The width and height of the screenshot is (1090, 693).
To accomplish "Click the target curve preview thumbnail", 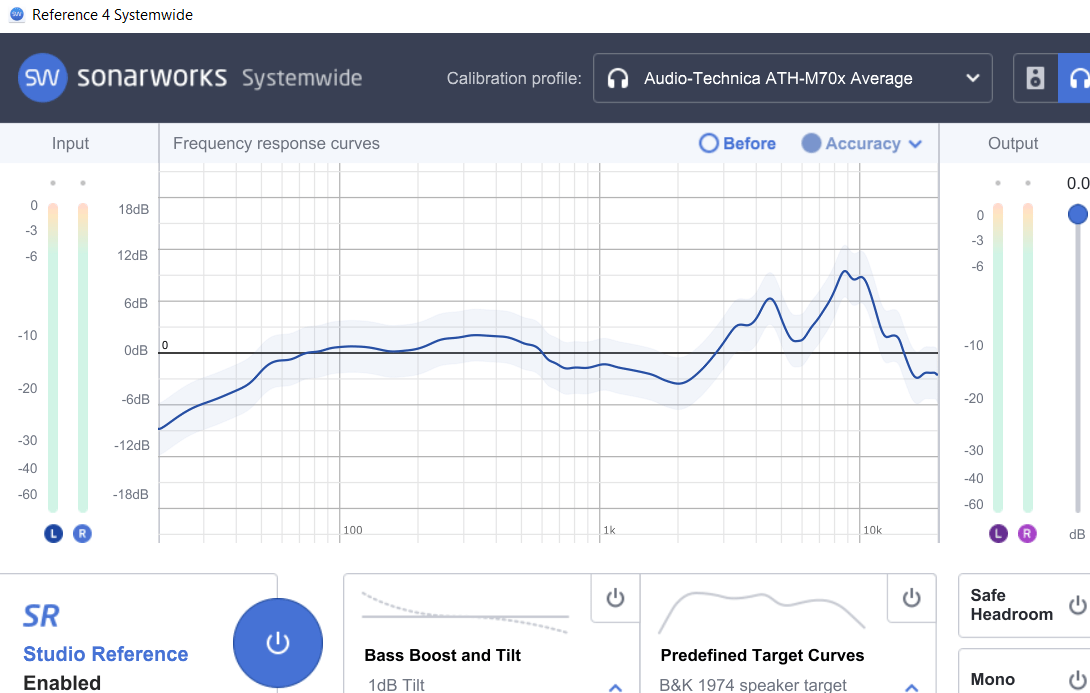I will click(761, 612).
